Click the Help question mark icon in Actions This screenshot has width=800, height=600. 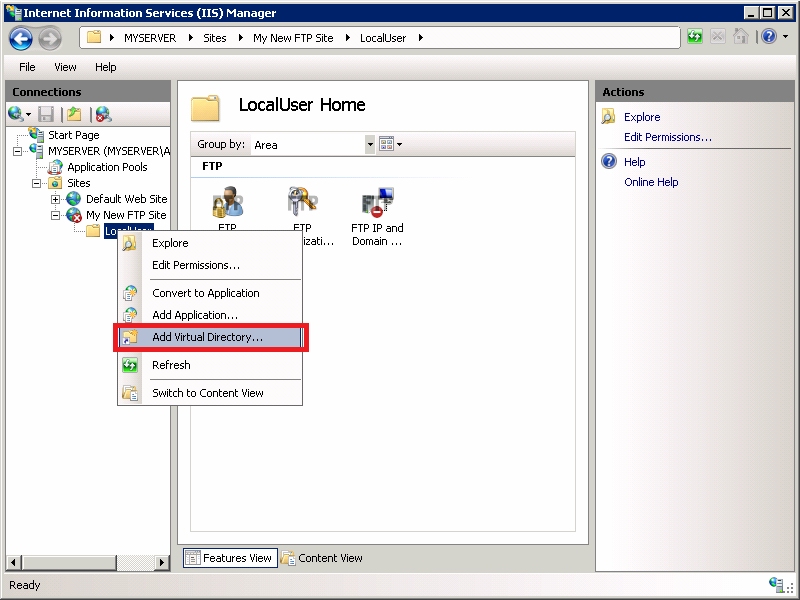pyautogui.click(x=609, y=162)
